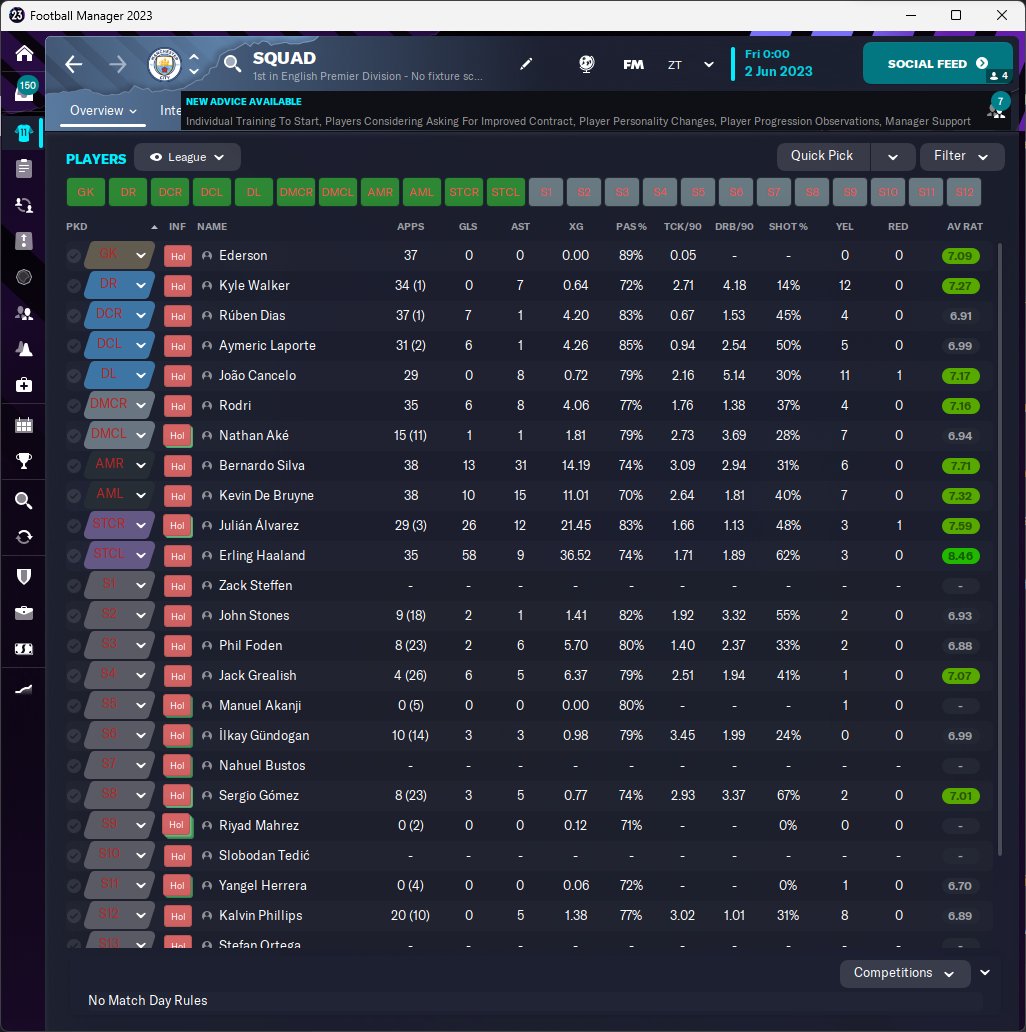
Task: Open advice icon with 7 badge
Action: (x=997, y=107)
